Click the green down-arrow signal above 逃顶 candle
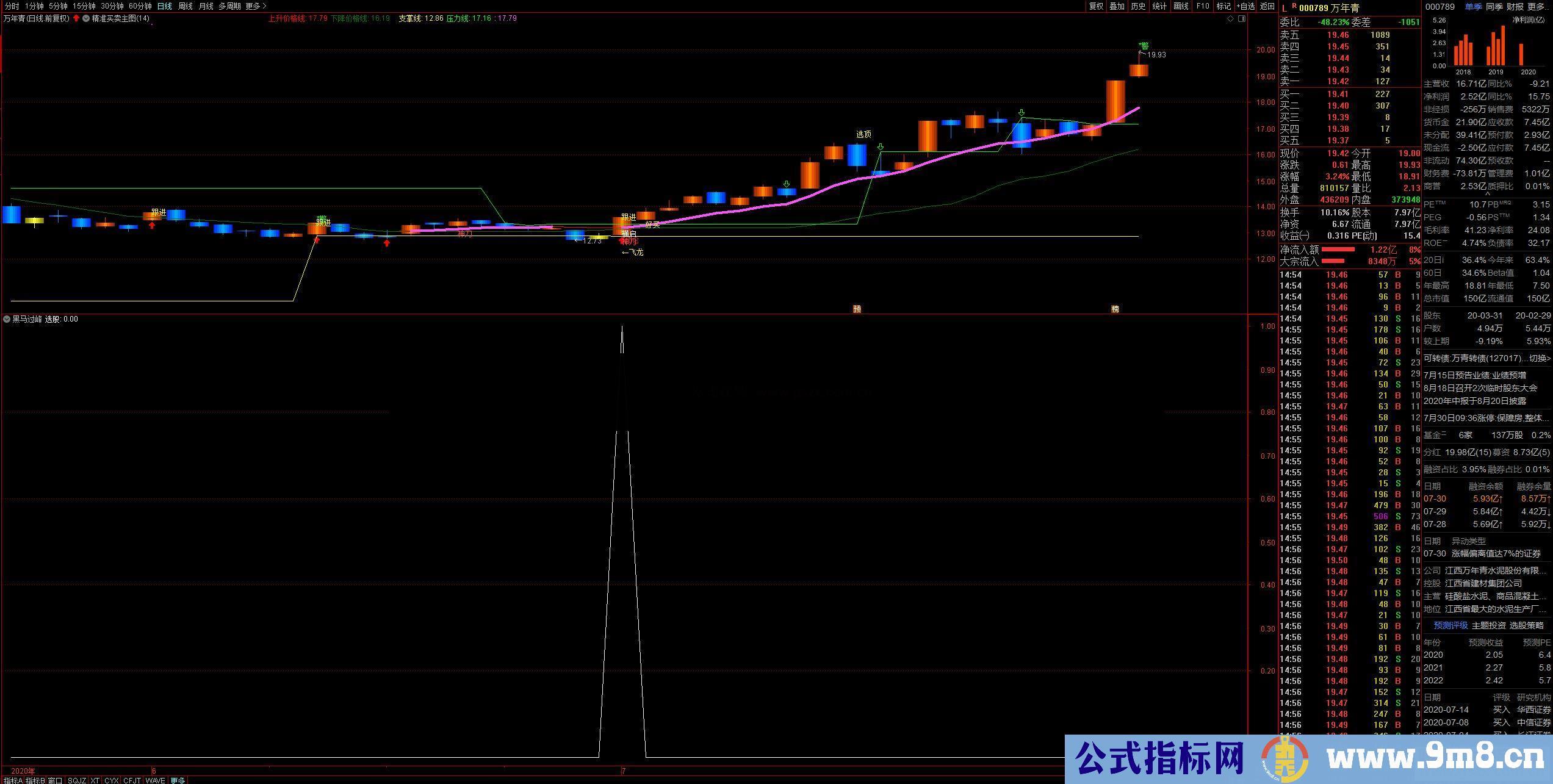Image resolution: width=1553 pixels, height=784 pixels. (881, 147)
